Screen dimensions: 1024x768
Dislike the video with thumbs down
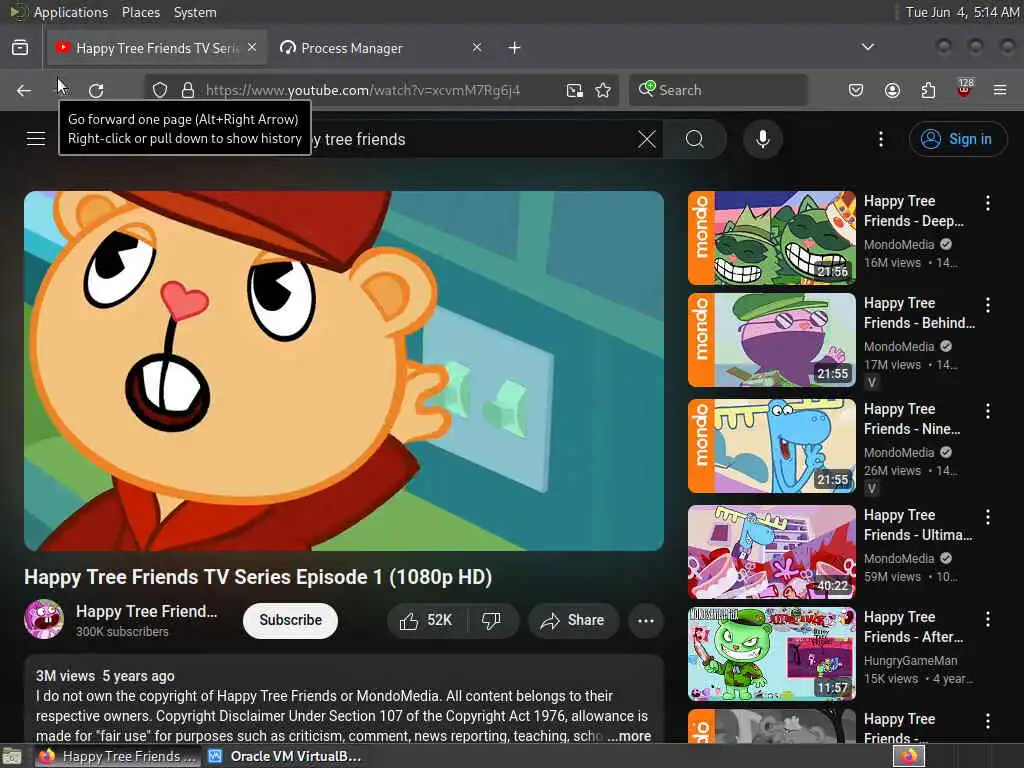(492, 620)
